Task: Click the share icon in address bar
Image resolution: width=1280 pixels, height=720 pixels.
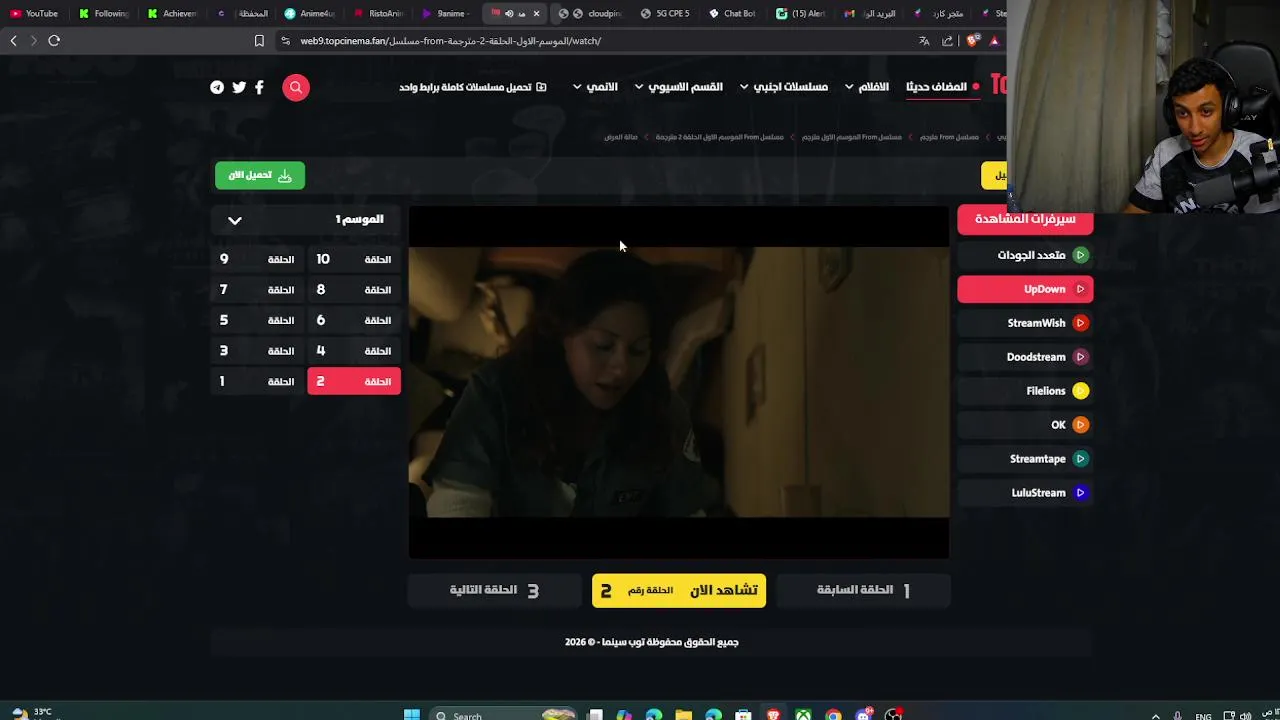Action: pyautogui.click(x=947, y=41)
